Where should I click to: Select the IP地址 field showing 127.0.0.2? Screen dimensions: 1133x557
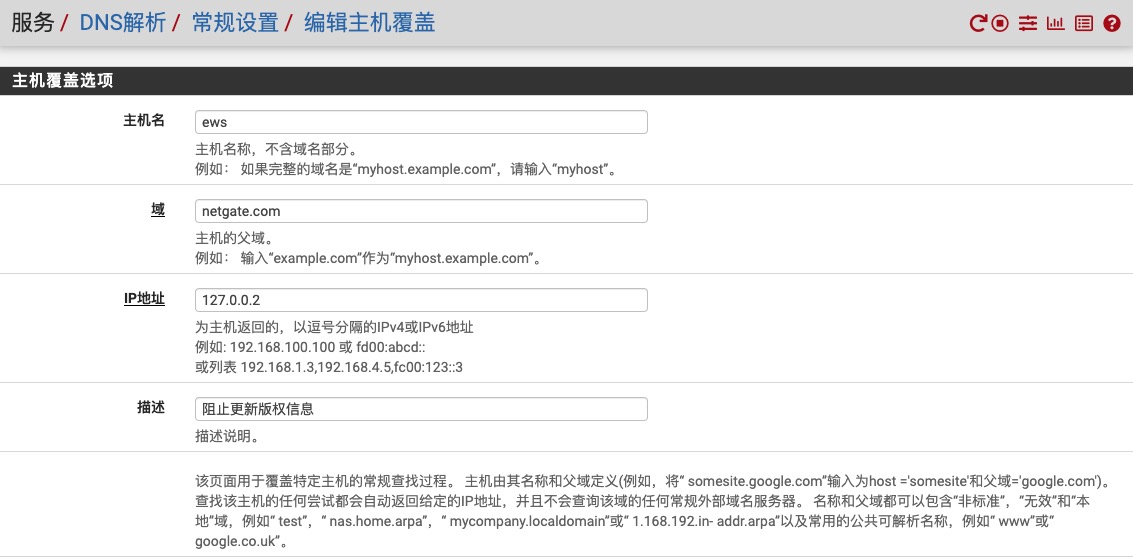point(421,300)
